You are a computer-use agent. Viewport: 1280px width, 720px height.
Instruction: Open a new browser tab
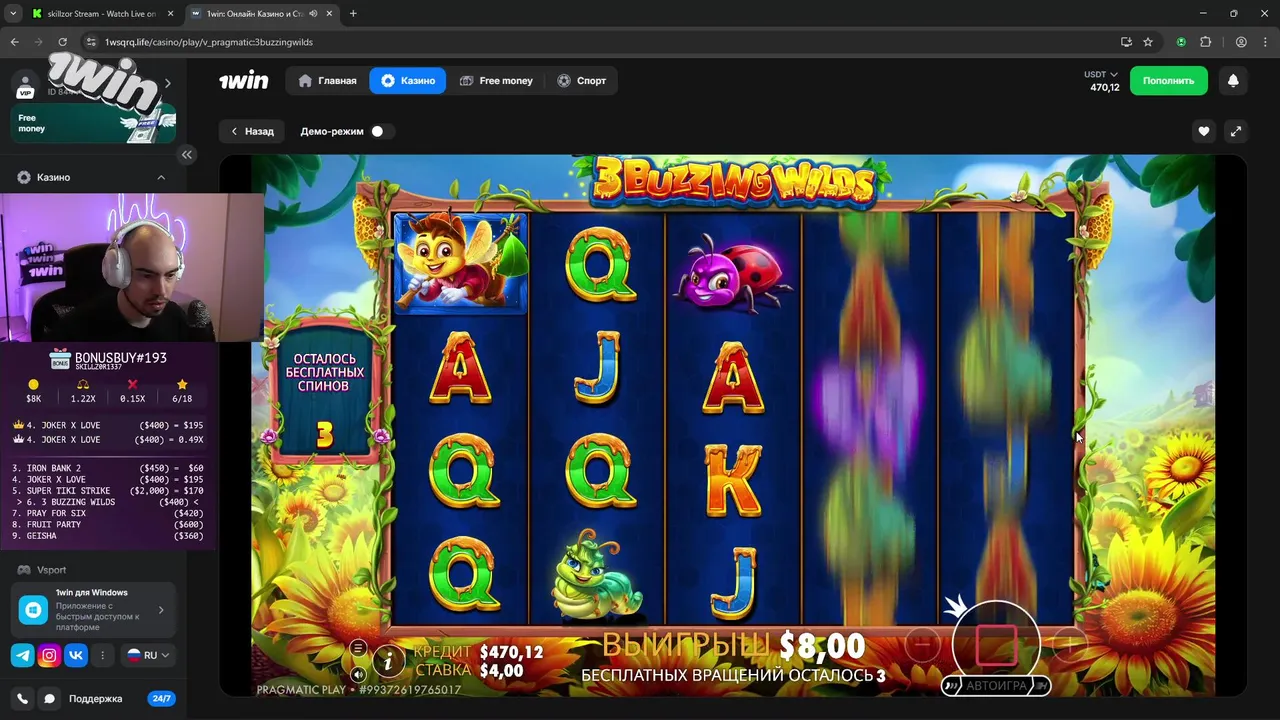click(x=353, y=13)
